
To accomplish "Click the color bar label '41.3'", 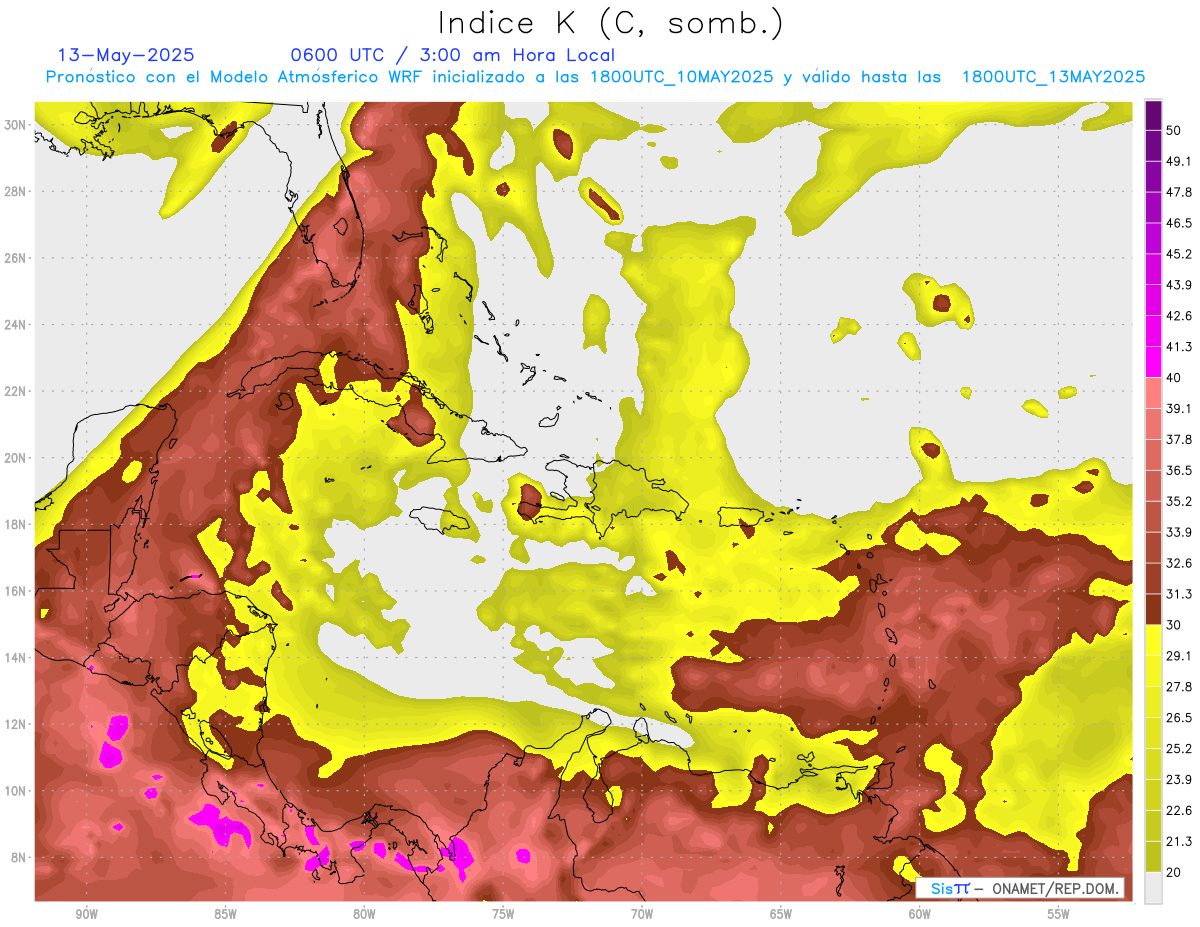I will pos(1179,347).
